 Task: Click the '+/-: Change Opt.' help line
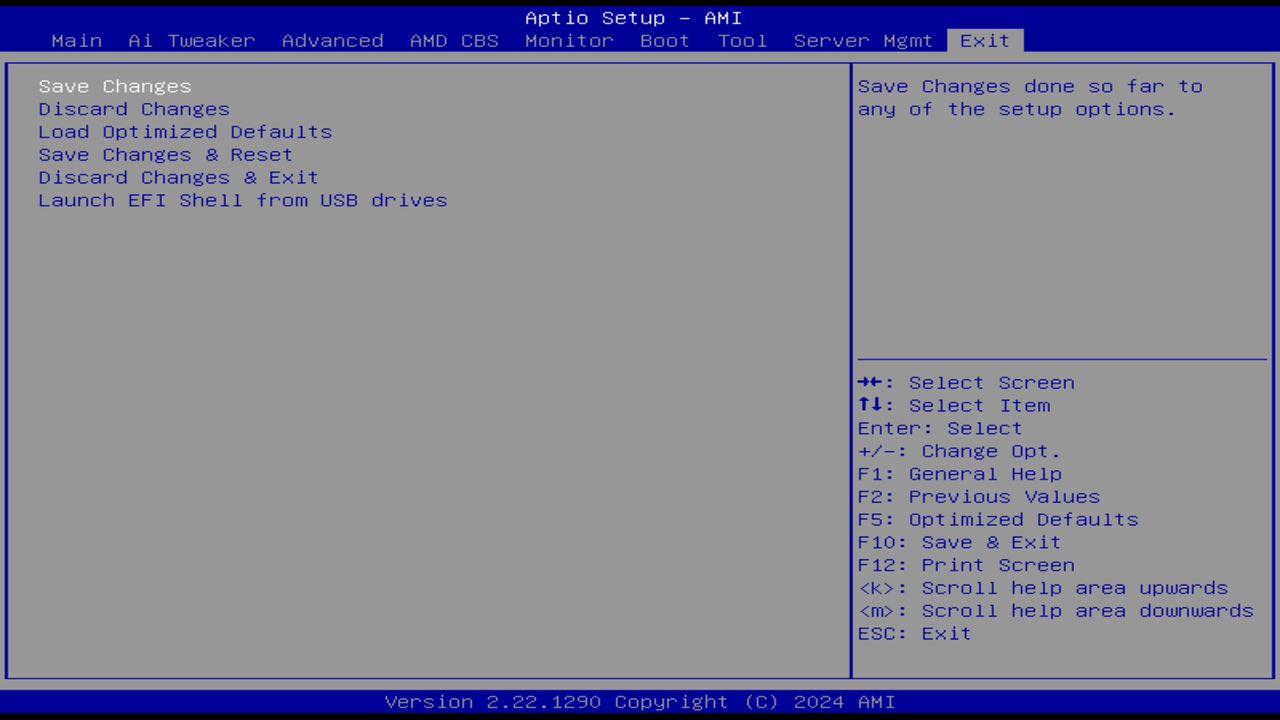[x=959, y=452]
